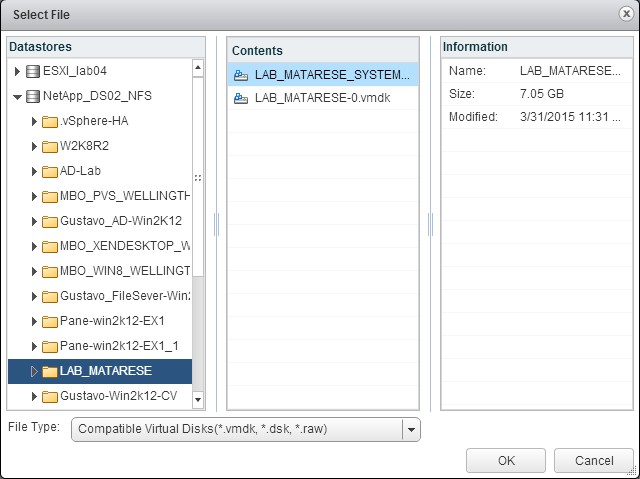Screen dimensions: 640x479
Task: Click the NetApp_DS02_NFS datastore icon
Action: (x=32, y=96)
